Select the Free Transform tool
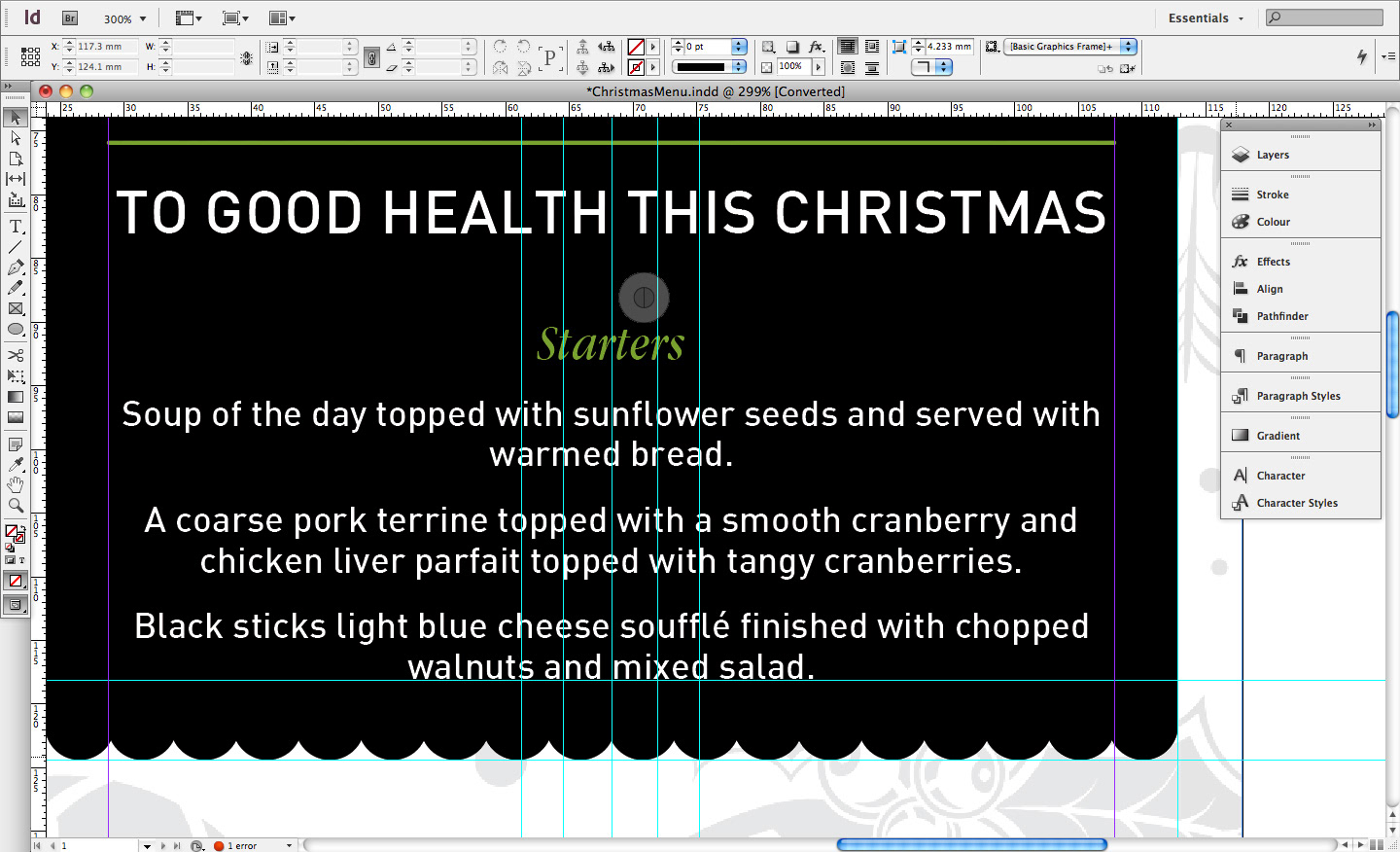The height and width of the screenshot is (852, 1400). pyautogui.click(x=16, y=376)
